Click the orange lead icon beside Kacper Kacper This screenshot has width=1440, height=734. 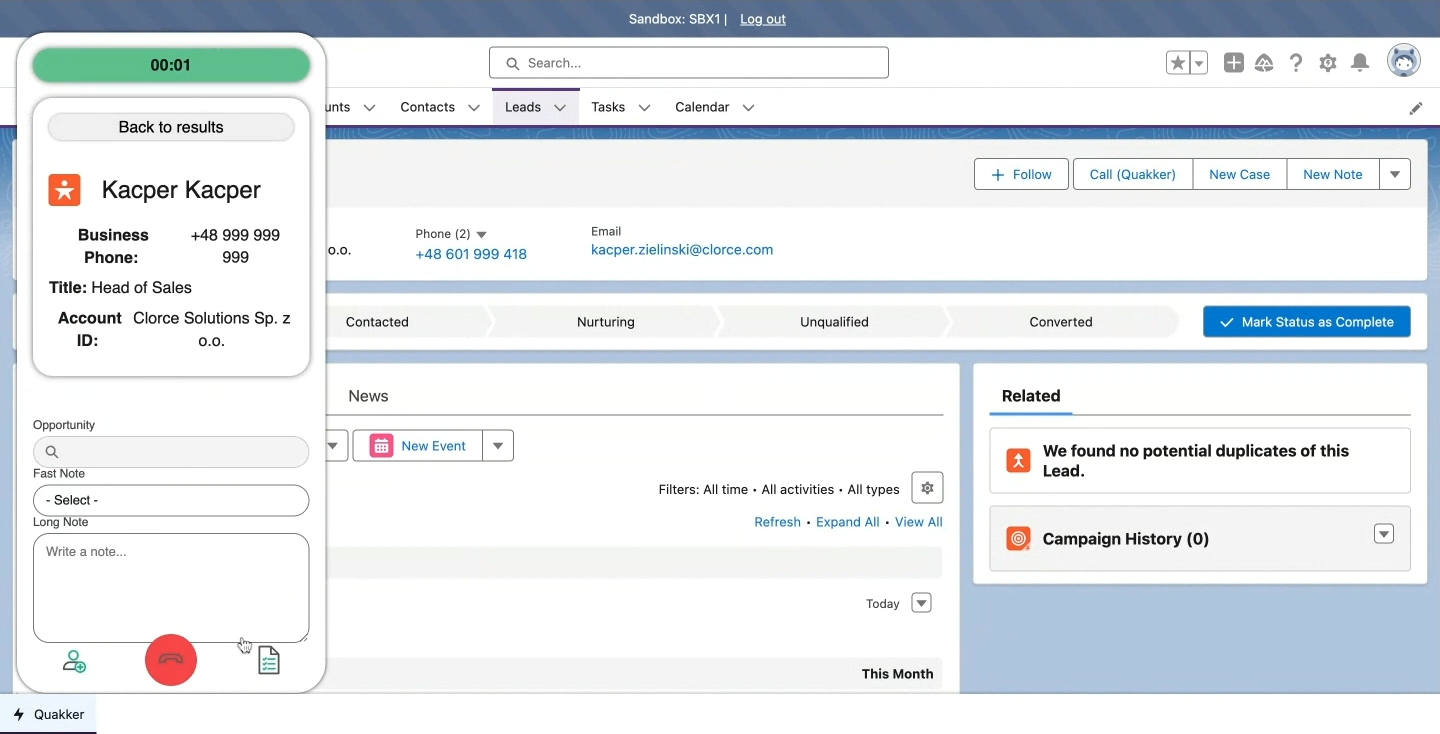point(65,190)
